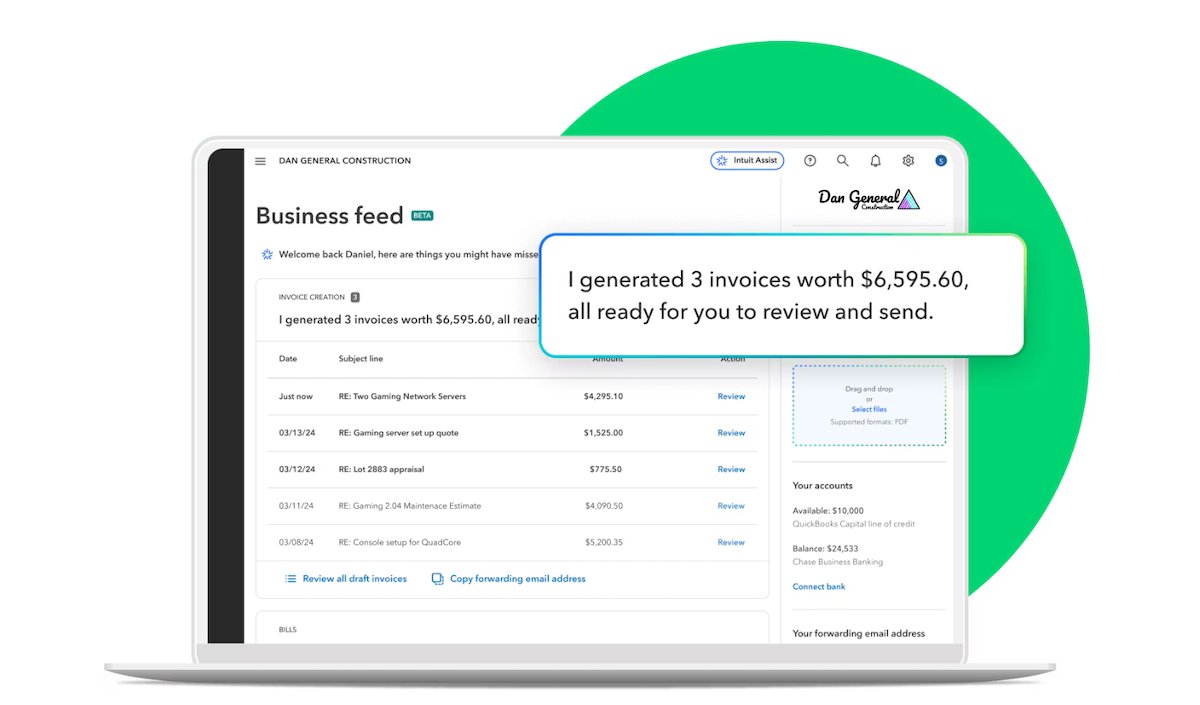
Task: Review the Gaming 2.04 Maintenace Estimate invoice
Action: (731, 506)
